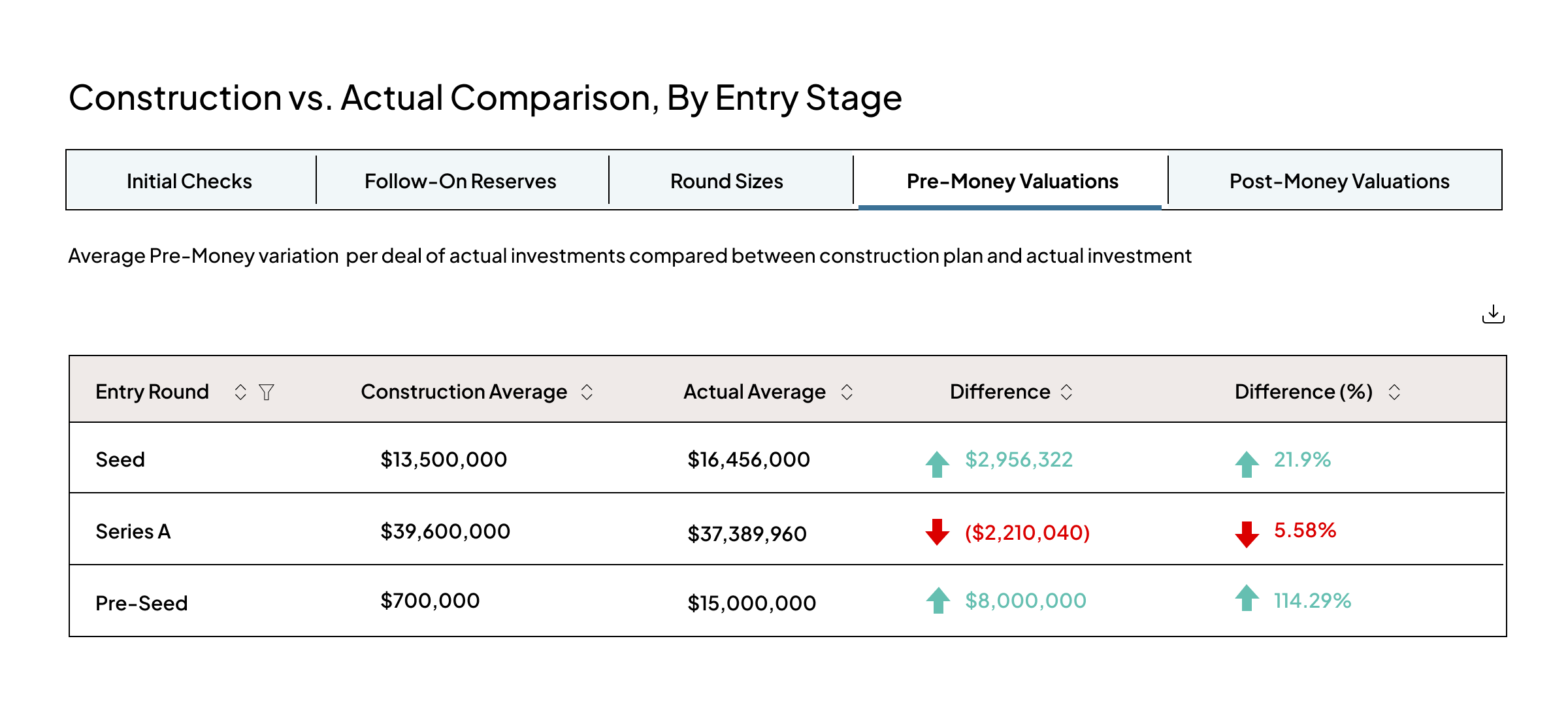Click the Series A row label
This screenshot has height=711, width=1568.
click(133, 531)
